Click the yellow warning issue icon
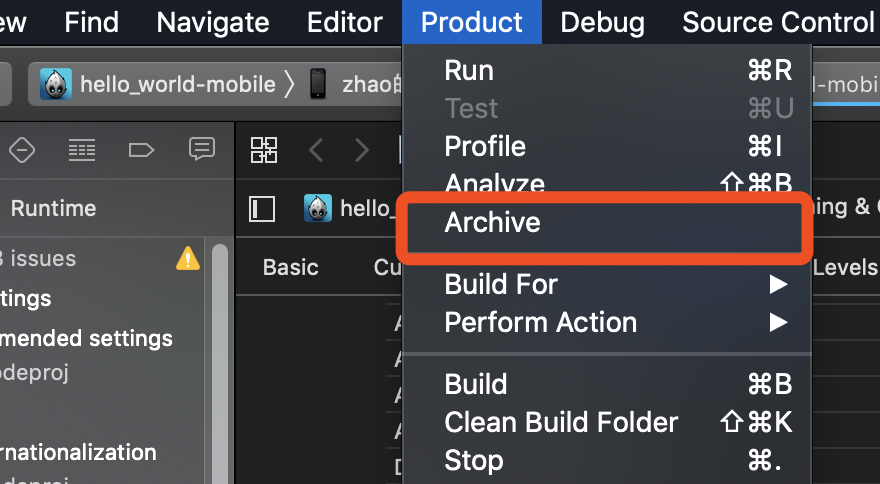The height and width of the screenshot is (484, 880). (187, 259)
